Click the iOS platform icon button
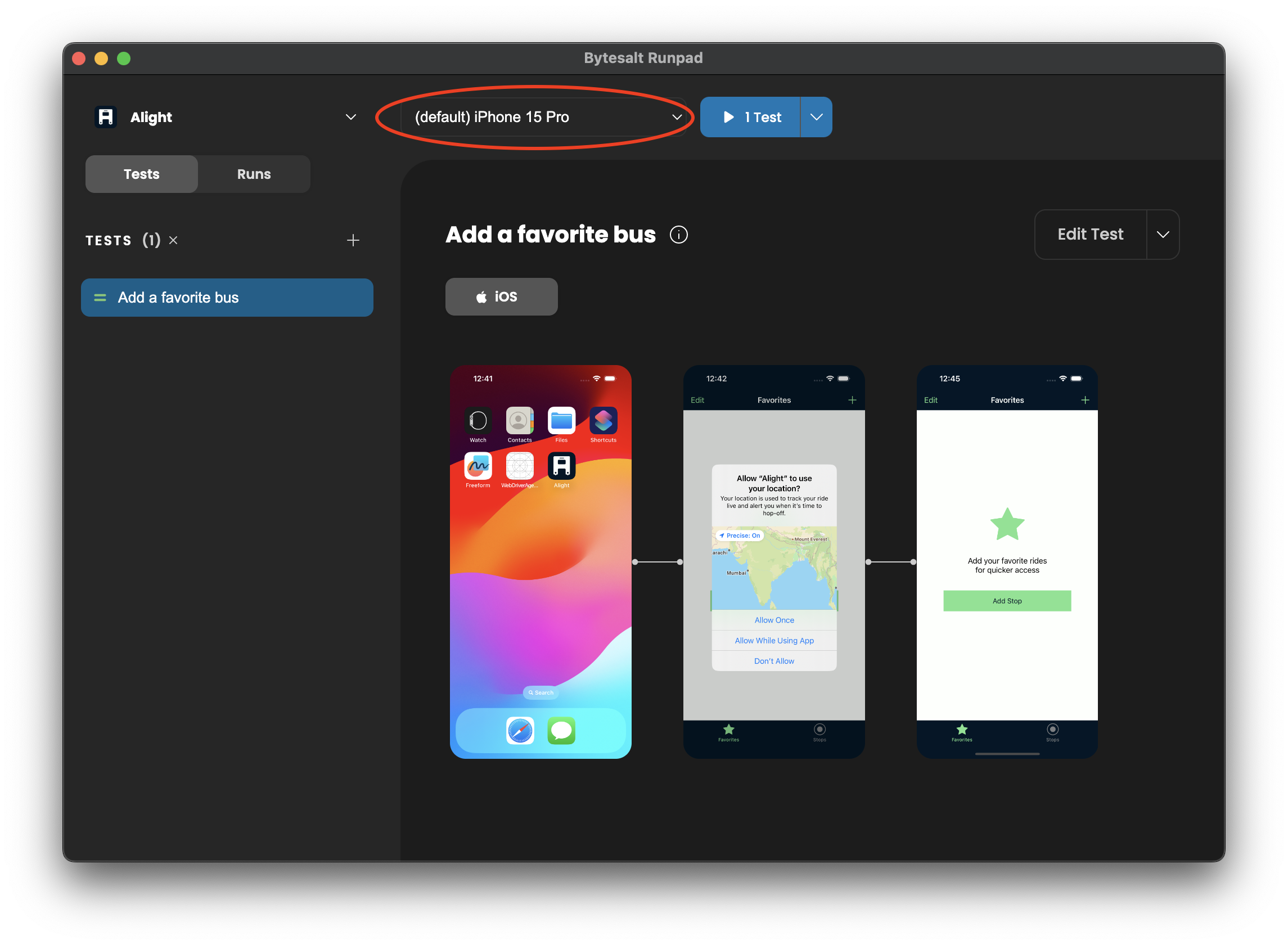Image resolution: width=1288 pixels, height=945 pixels. (501, 295)
